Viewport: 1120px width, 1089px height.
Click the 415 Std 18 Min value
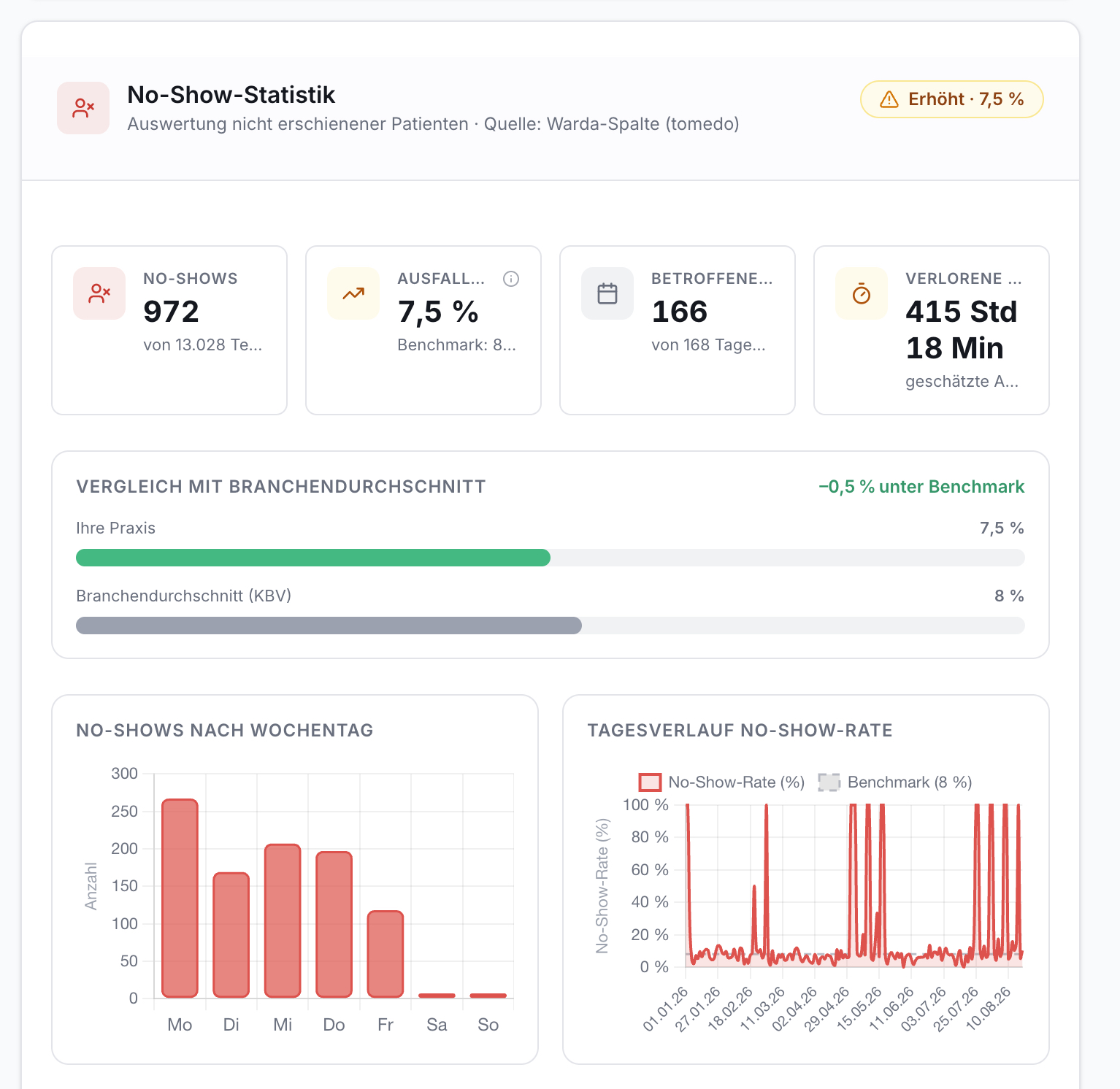pyautogui.click(x=962, y=330)
